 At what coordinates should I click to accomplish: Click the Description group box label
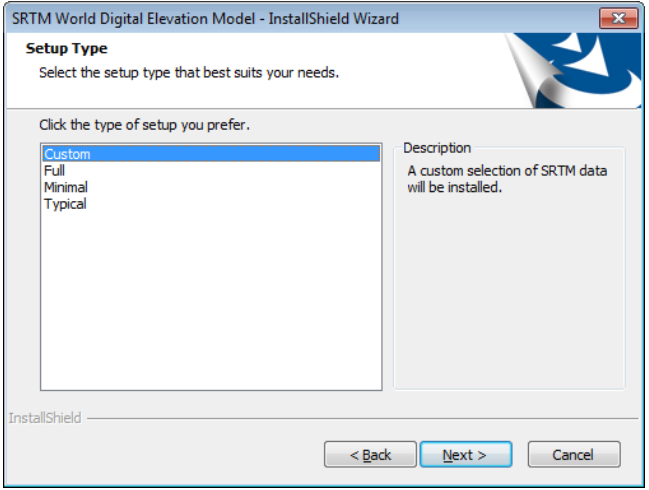pyautogui.click(x=437, y=148)
